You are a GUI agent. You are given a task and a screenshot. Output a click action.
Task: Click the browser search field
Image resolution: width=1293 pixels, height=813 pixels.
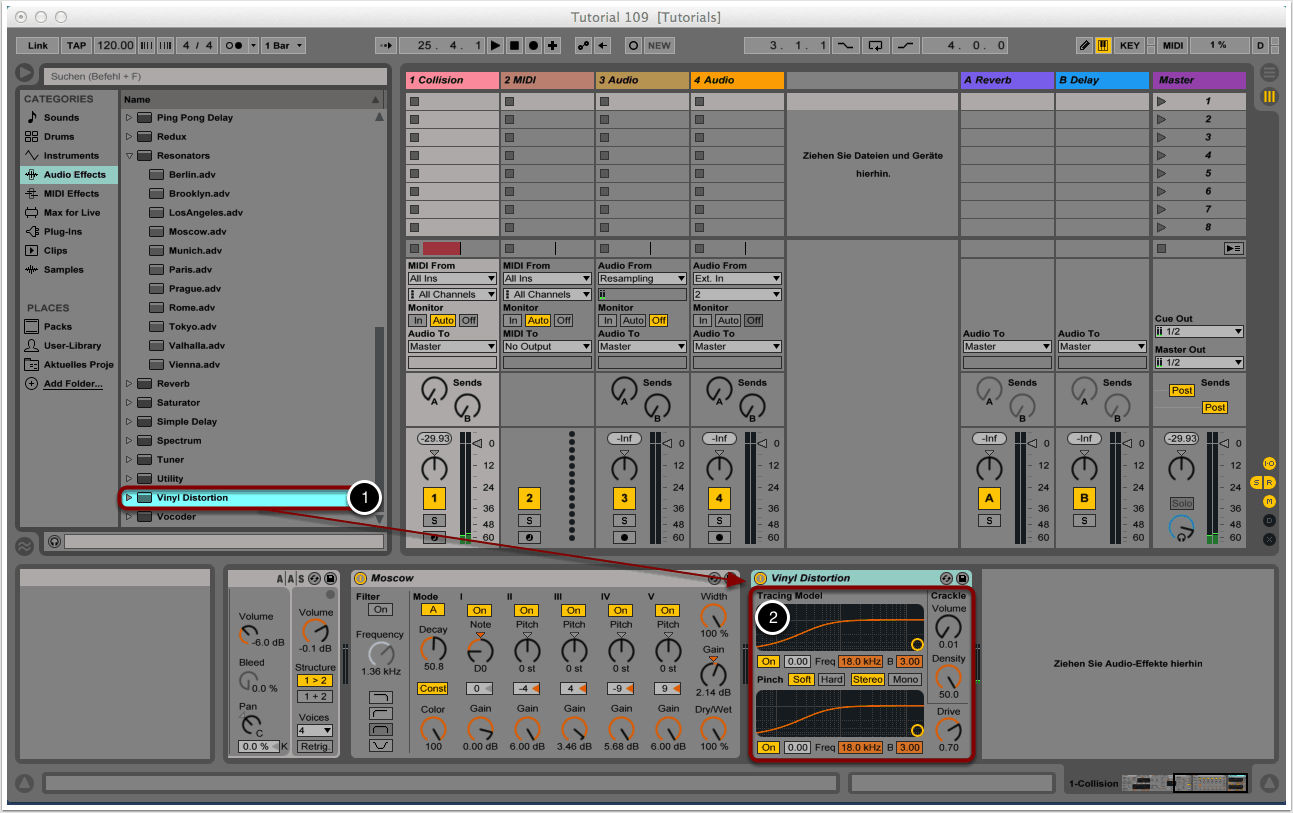pos(215,76)
